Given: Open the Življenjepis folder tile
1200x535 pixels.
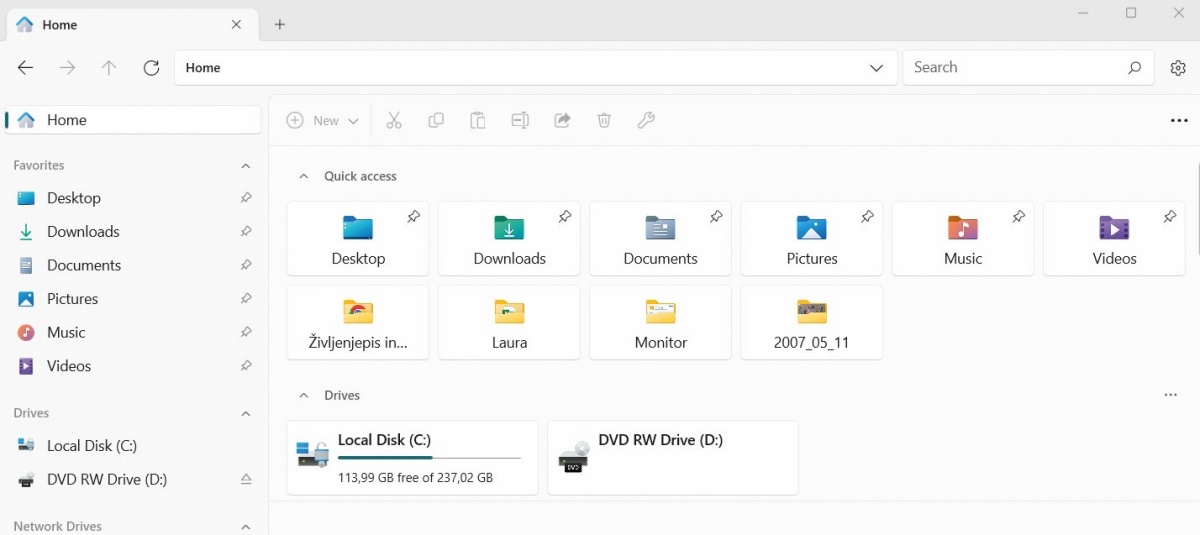Looking at the screenshot, I should (358, 322).
